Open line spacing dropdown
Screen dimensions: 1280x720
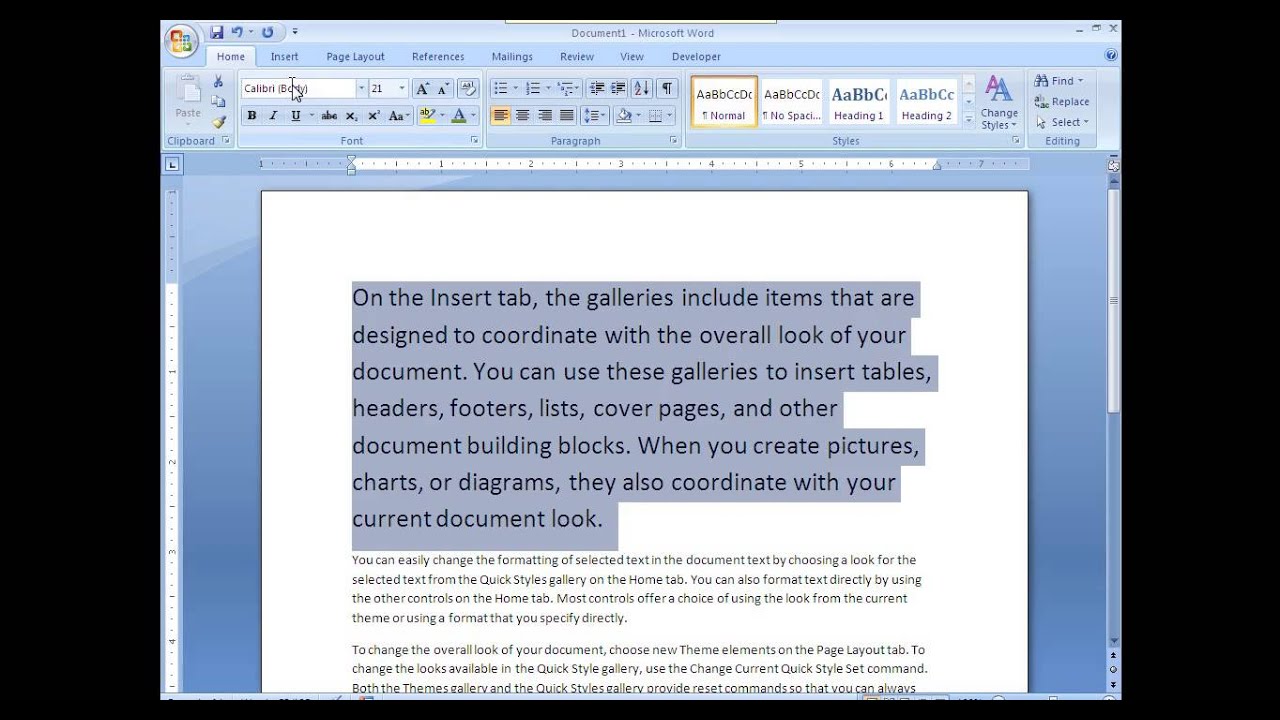(x=594, y=116)
